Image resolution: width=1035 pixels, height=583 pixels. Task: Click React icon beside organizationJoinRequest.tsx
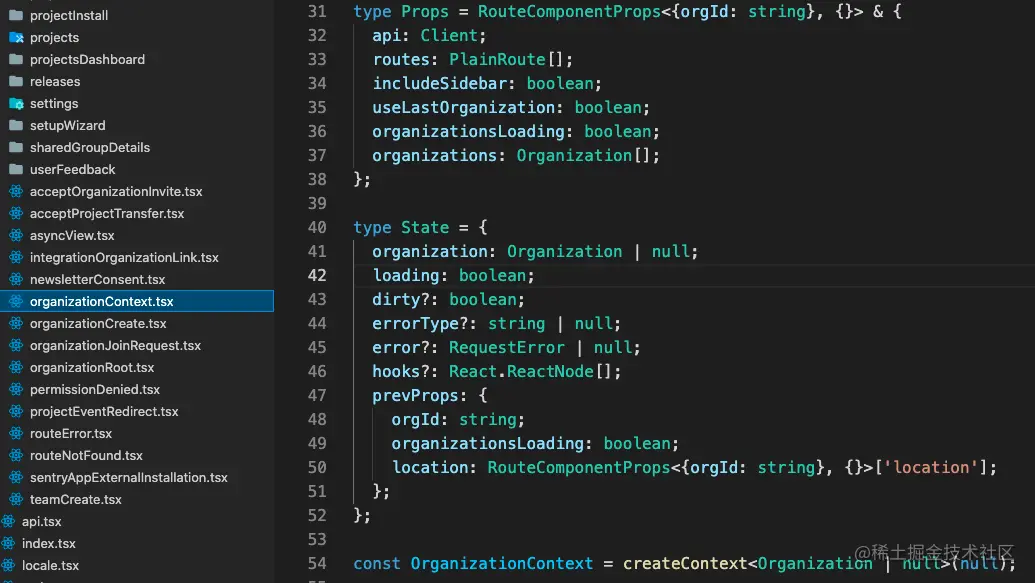point(16,345)
